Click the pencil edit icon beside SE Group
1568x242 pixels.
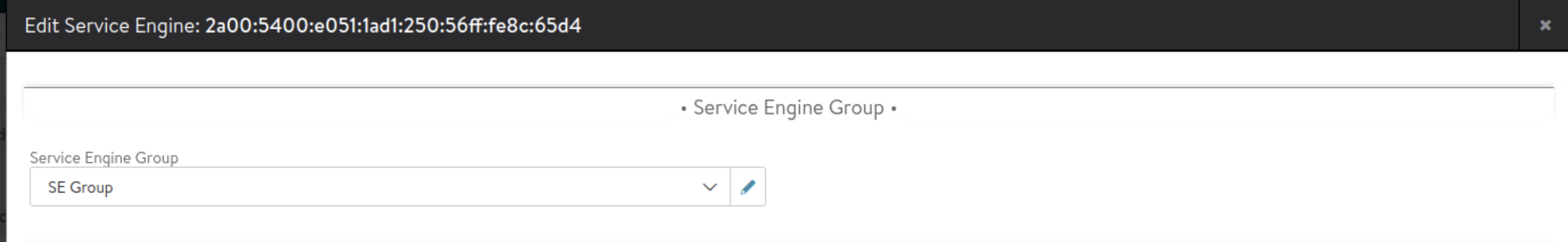point(748,187)
